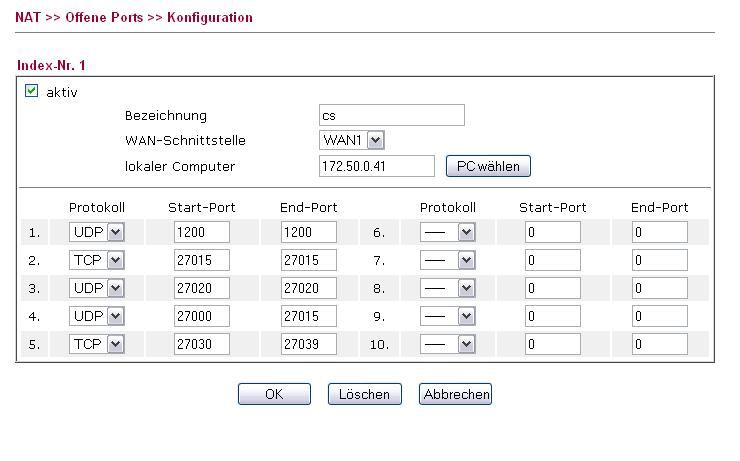Click row 10 End-Port field

coord(660,344)
